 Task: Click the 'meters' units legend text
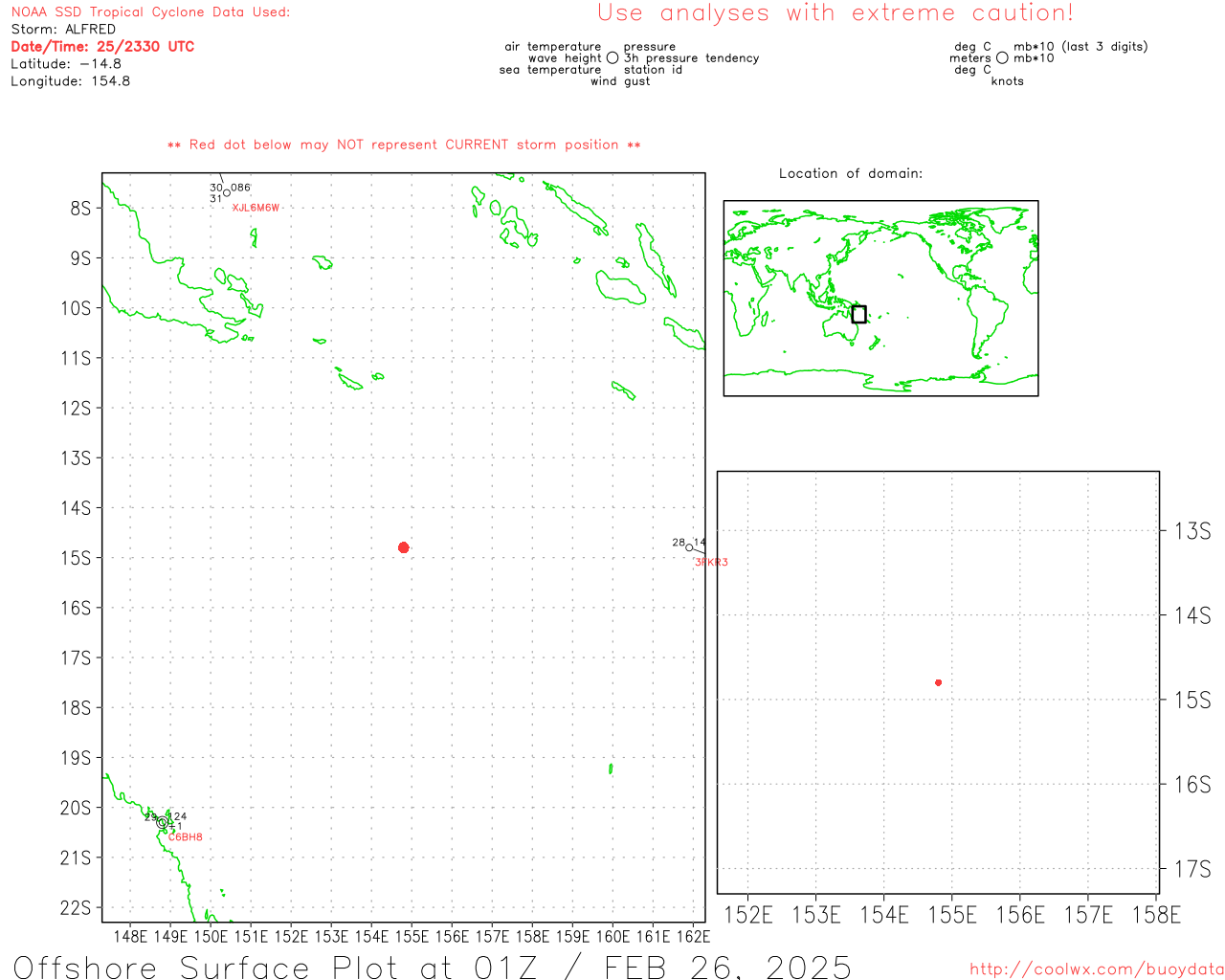pos(970,58)
